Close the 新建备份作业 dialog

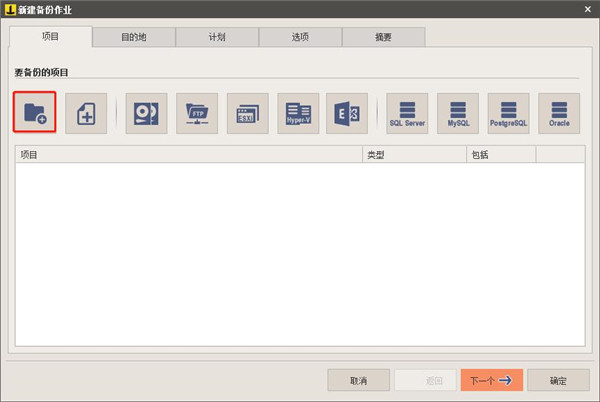coord(588,9)
